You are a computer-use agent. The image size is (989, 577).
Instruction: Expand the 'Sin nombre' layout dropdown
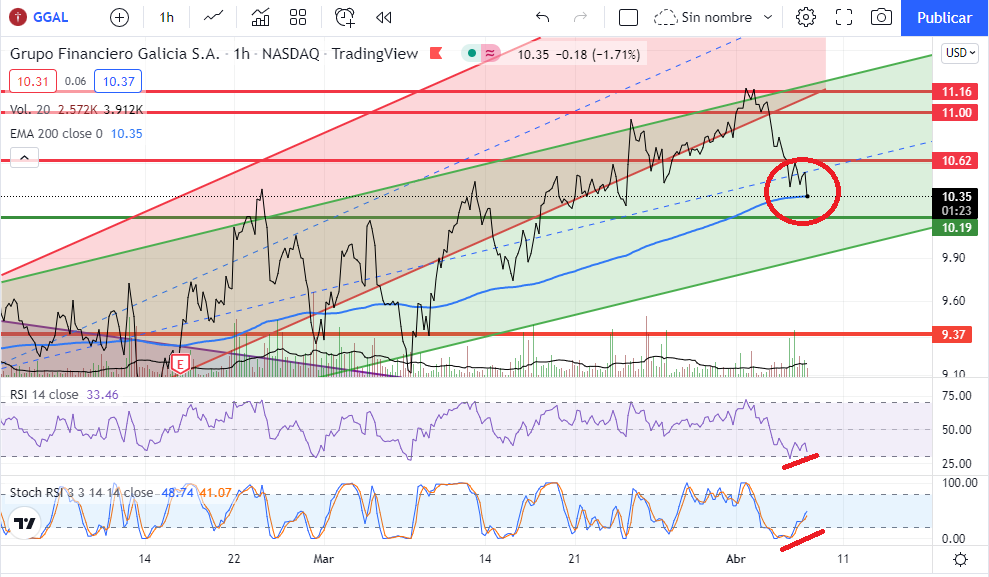(x=767, y=17)
